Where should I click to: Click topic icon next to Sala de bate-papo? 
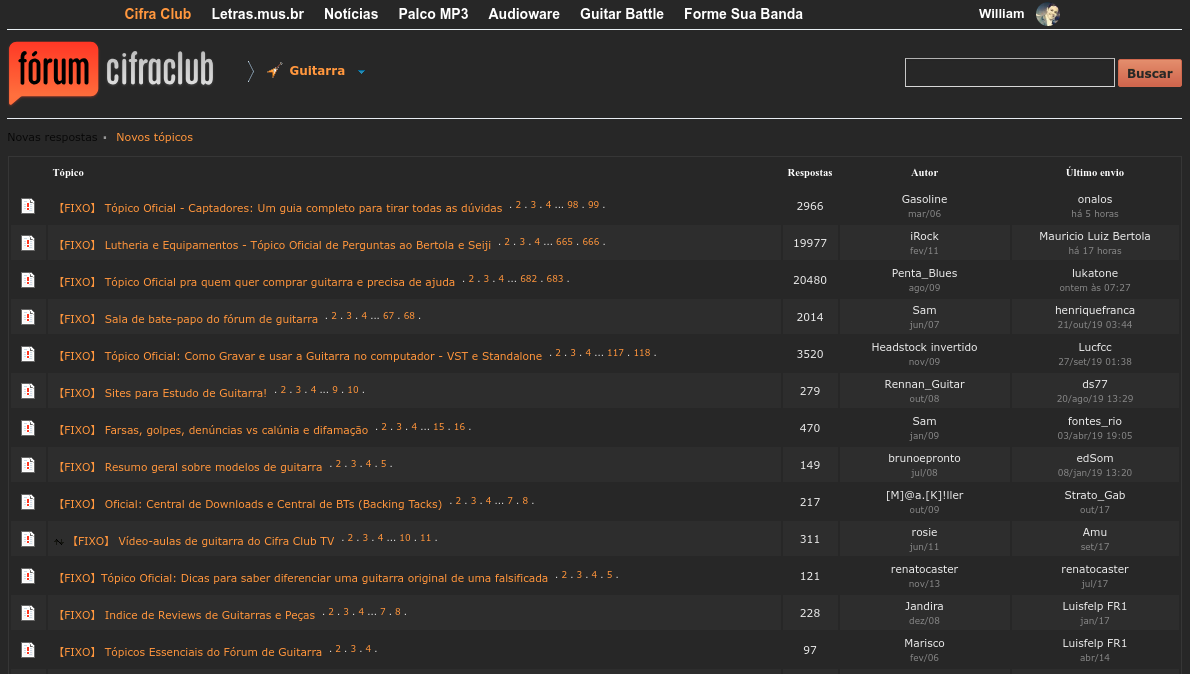coord(28,317)
